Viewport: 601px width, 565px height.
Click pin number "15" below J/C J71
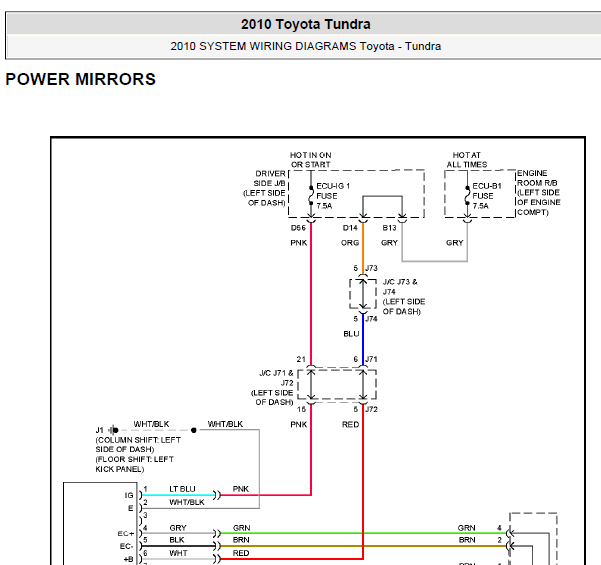click(301, 410)
